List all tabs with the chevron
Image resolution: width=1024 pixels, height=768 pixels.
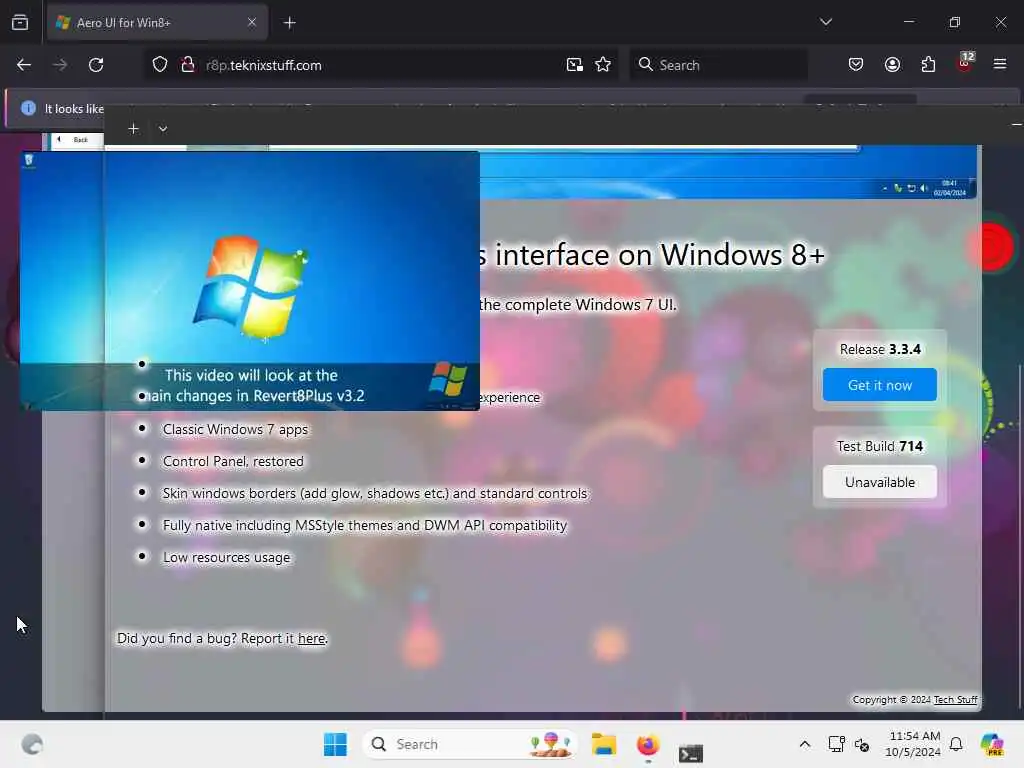click(x=826, y=22)
